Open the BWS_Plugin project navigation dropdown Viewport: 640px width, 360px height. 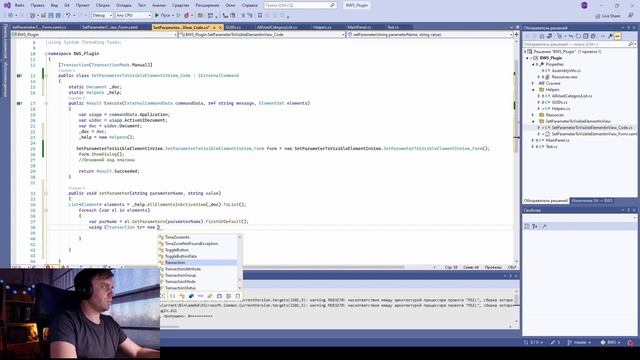pyautogui.click(x=94, y=35)
